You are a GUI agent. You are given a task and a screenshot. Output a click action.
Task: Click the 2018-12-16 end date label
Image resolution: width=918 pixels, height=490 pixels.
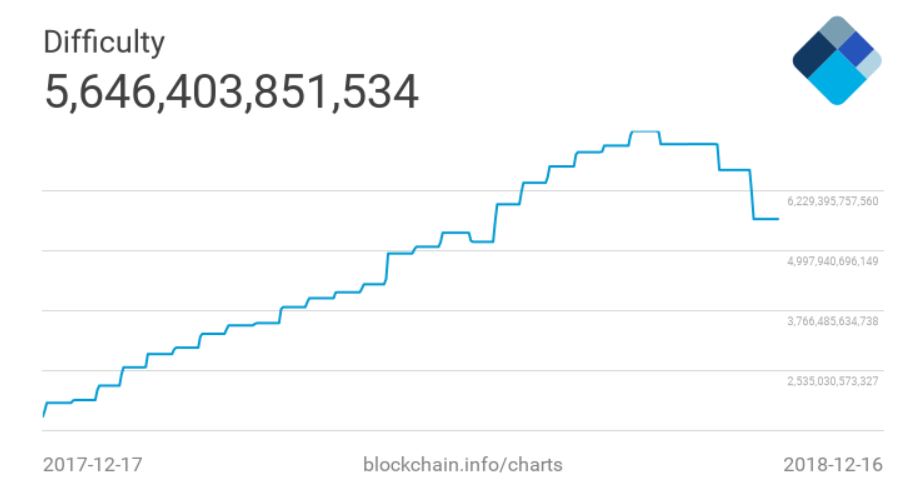click(x=833, y=465)
